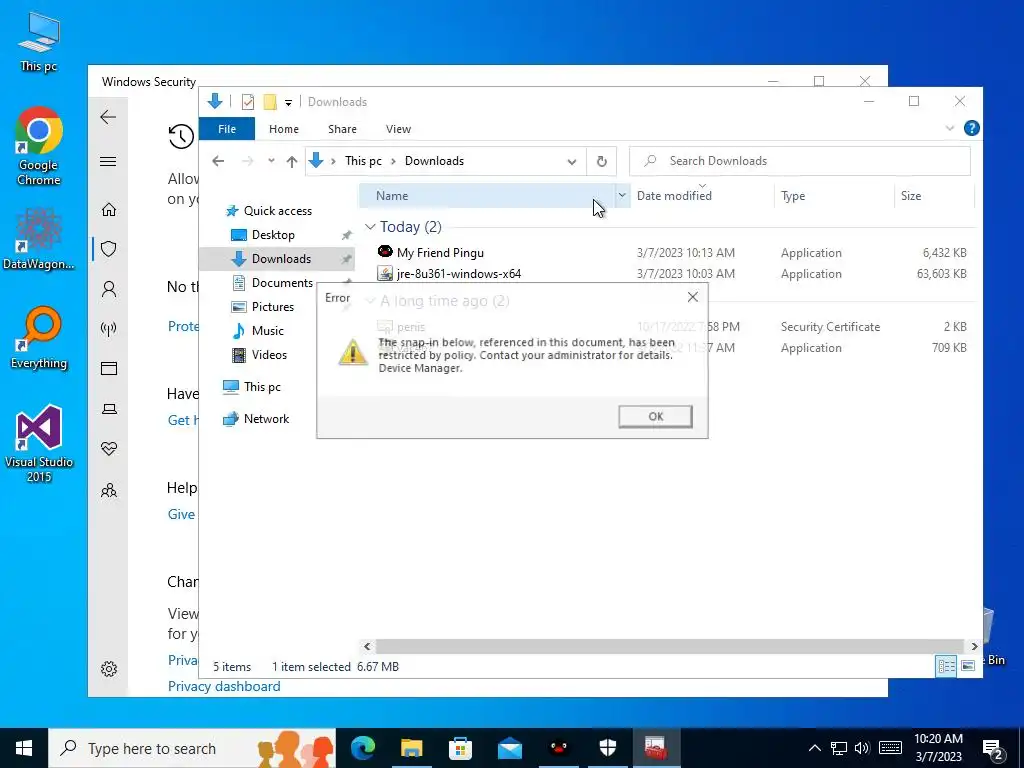The image size is (1024, 768).
Task: Open Device security laptop icon
Action: 109,409
